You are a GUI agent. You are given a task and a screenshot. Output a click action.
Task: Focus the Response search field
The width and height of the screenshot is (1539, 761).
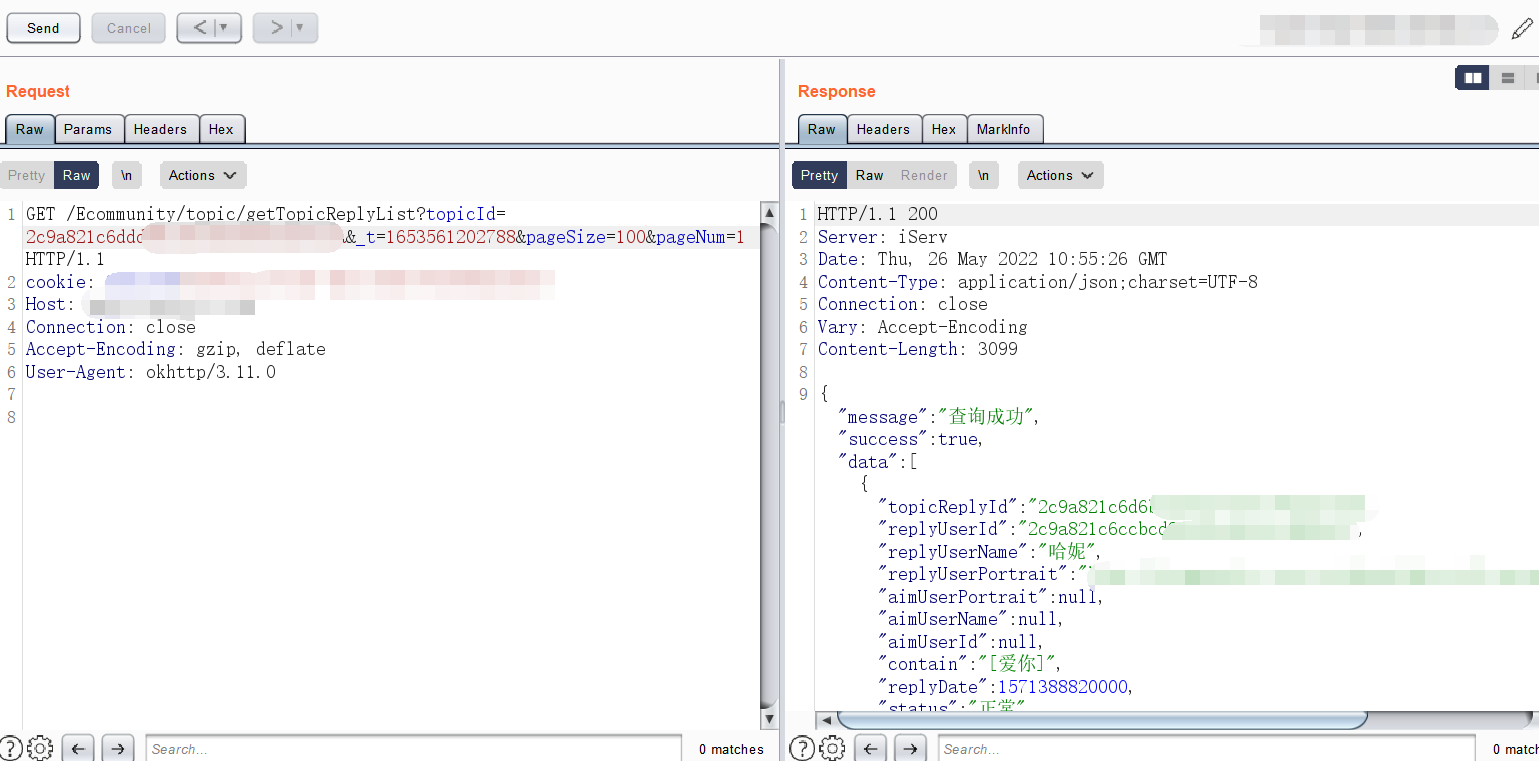click(1206, 749)
